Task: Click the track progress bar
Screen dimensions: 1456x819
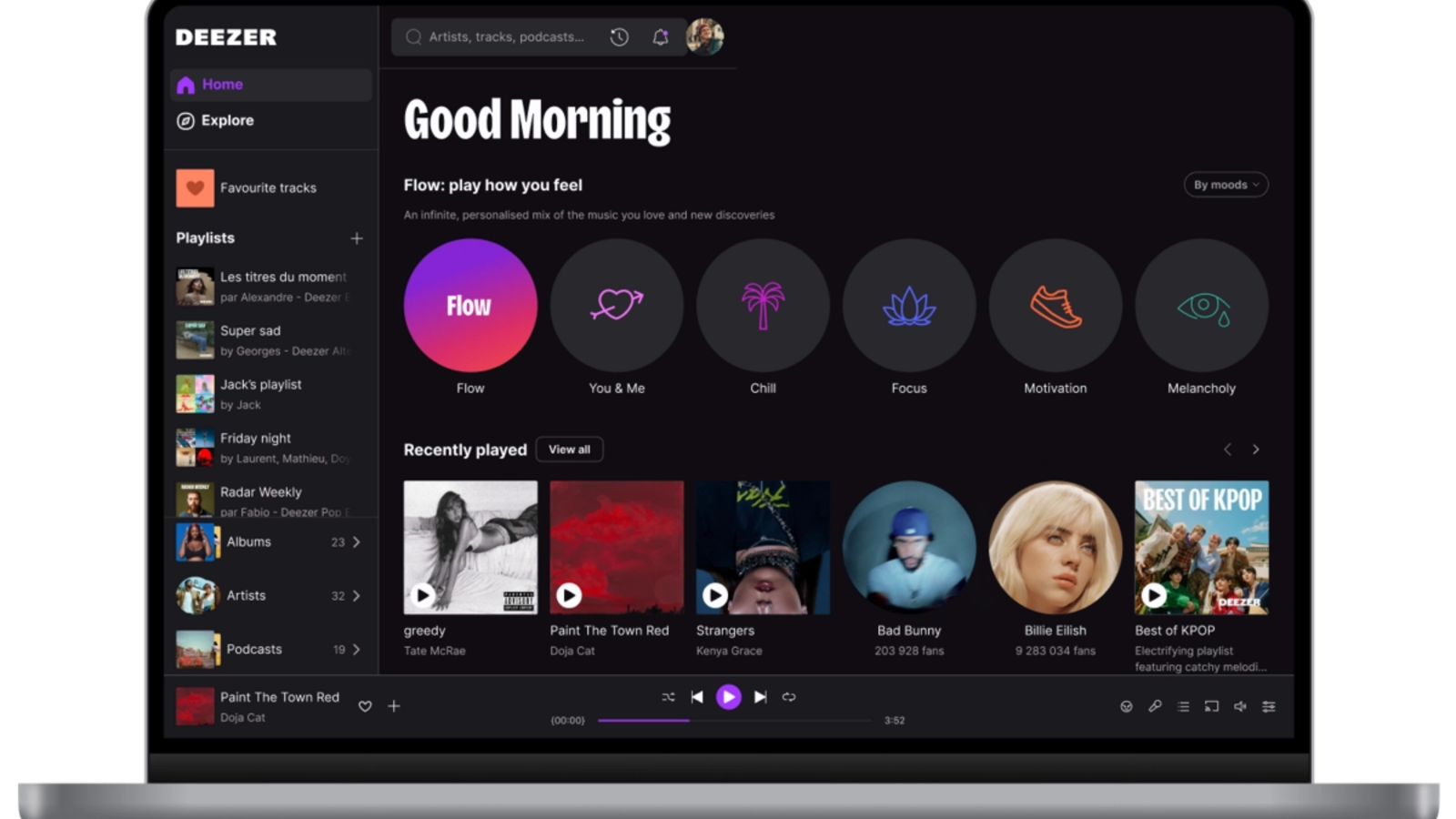Action: 733,721
